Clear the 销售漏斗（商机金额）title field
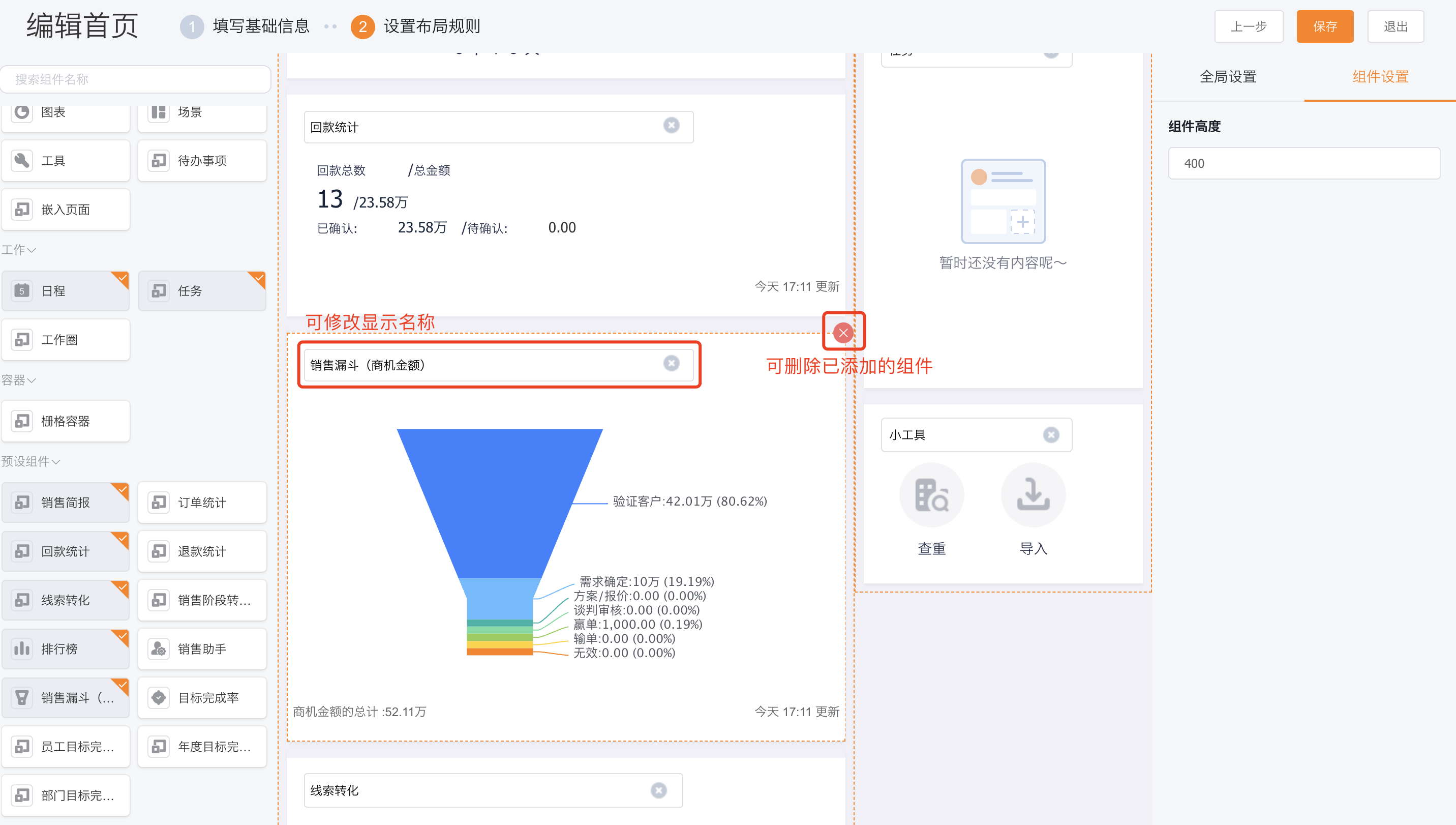Image resolution: width=1456 pixels, height=825 pixels. click(x=671, y=363)
